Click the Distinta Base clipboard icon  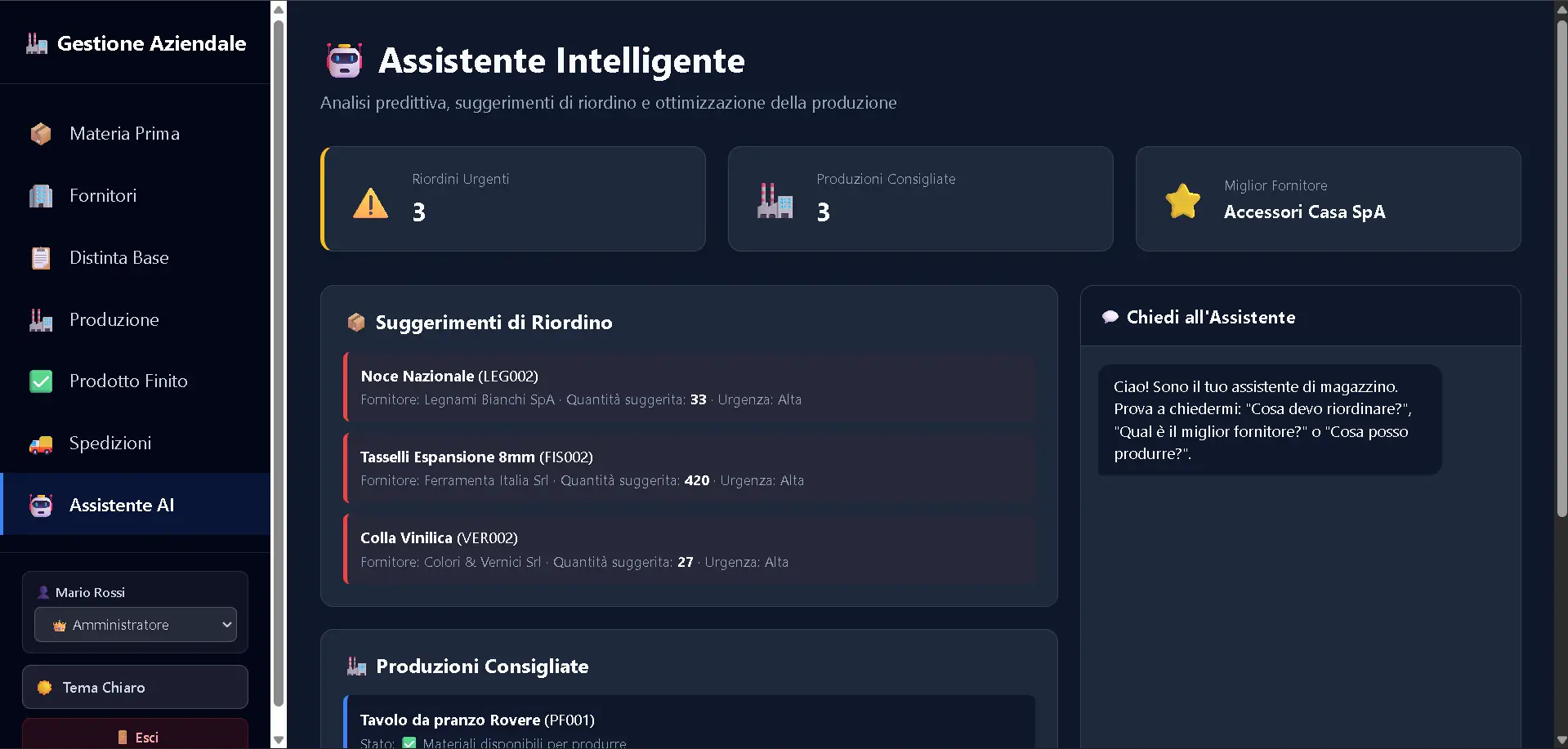(x=41, y=257)
